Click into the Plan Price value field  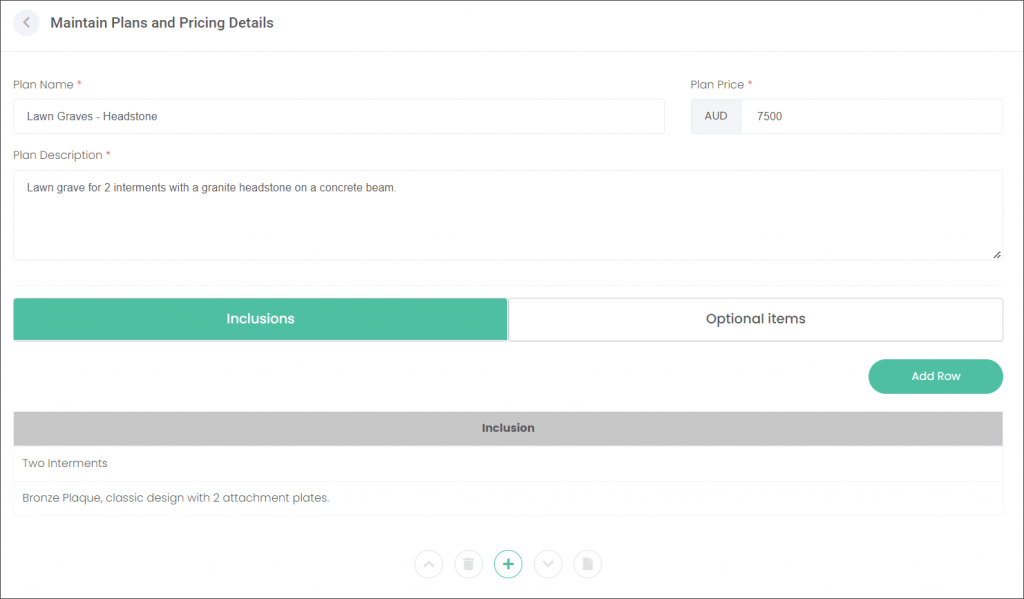point(872,116)
